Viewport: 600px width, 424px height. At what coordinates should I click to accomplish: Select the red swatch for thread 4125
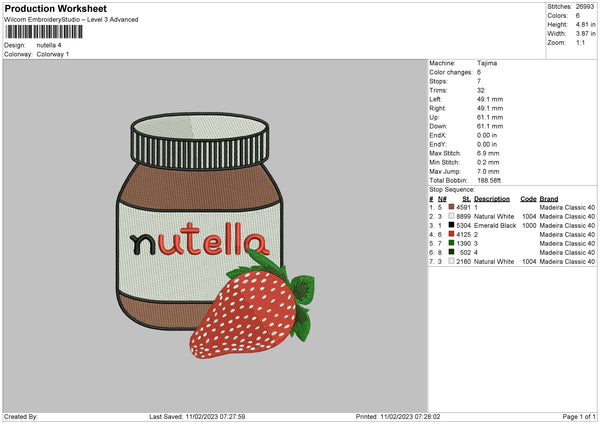click(x=451, y=234)
